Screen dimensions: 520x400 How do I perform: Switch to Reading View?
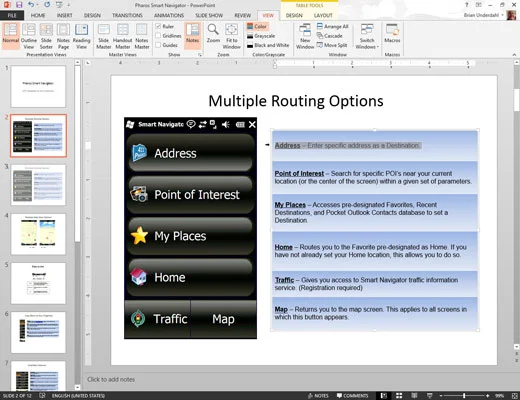pyautogui.click(x=81, y=37)
